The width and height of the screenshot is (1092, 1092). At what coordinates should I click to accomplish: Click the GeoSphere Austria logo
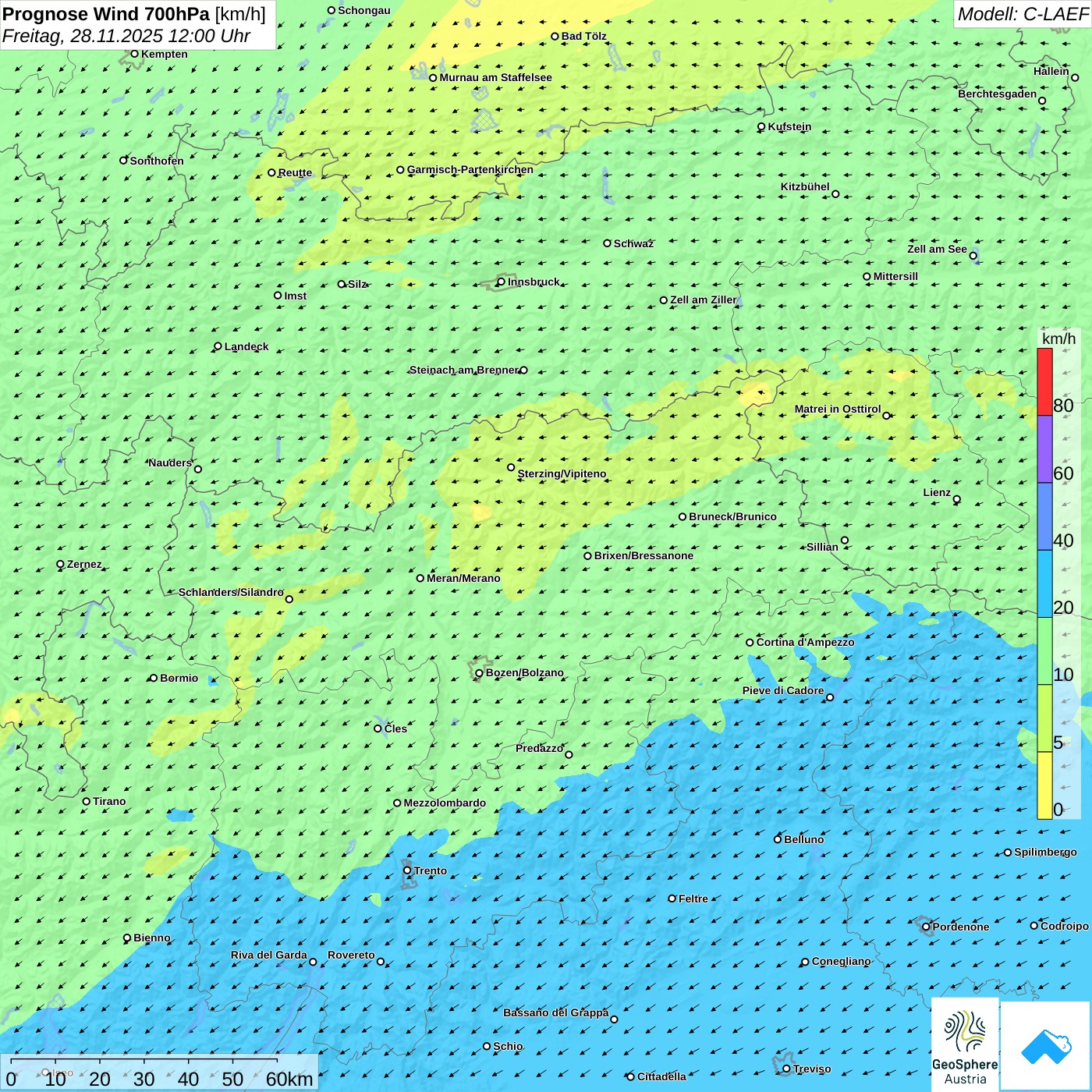[965, 1044]
